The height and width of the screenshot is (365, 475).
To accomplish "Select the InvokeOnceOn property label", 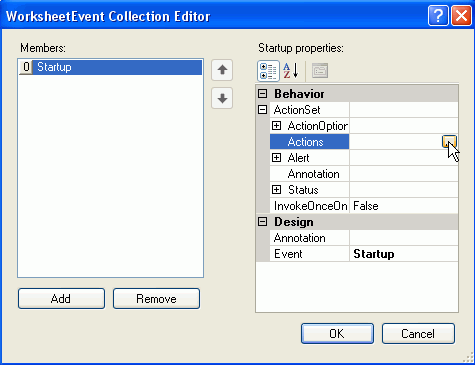I will (311, 206).
